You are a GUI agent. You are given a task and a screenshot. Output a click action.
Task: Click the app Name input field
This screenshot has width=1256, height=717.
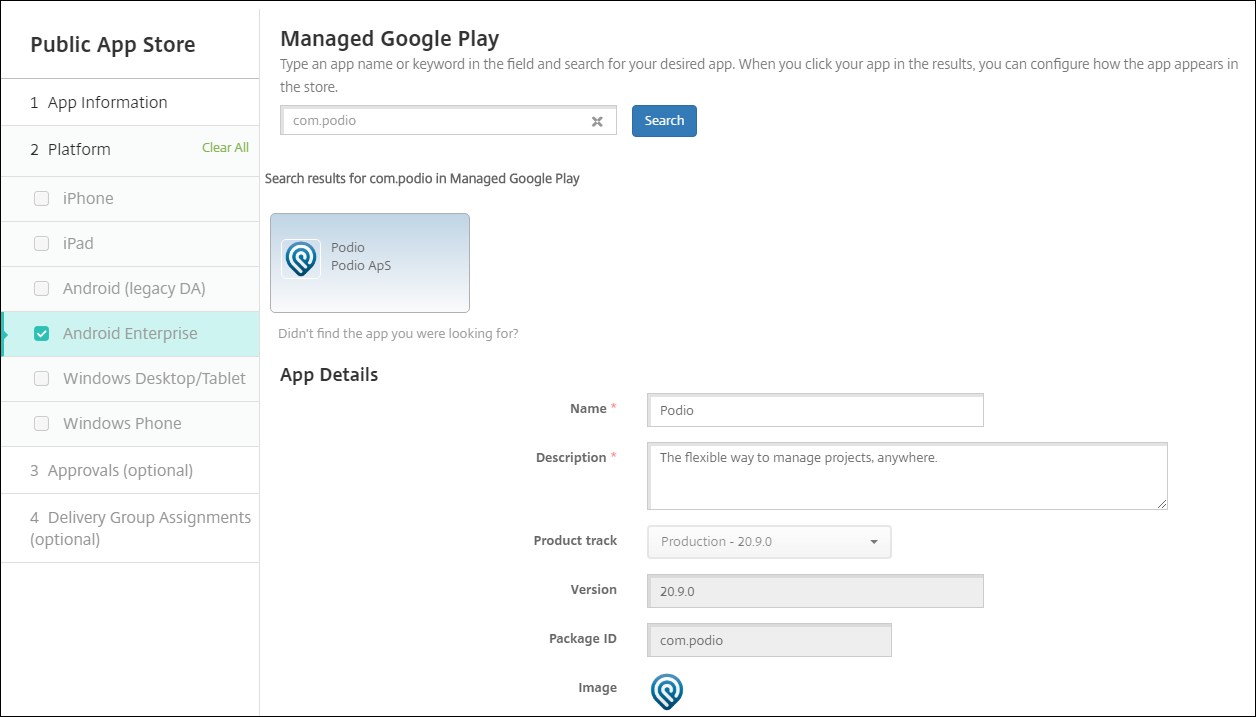[x=815, y=411]
